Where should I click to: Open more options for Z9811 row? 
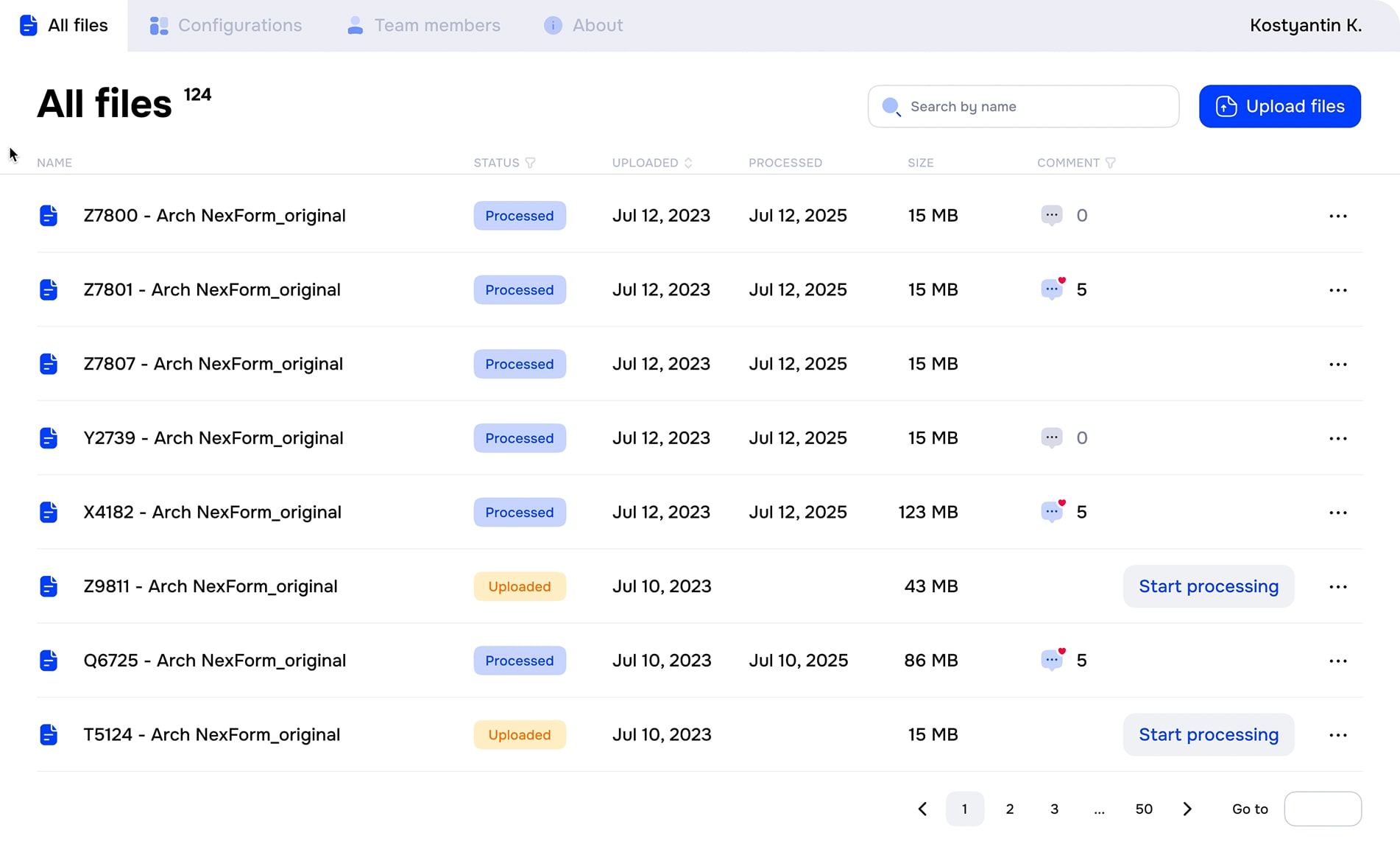pos(1337,587)
